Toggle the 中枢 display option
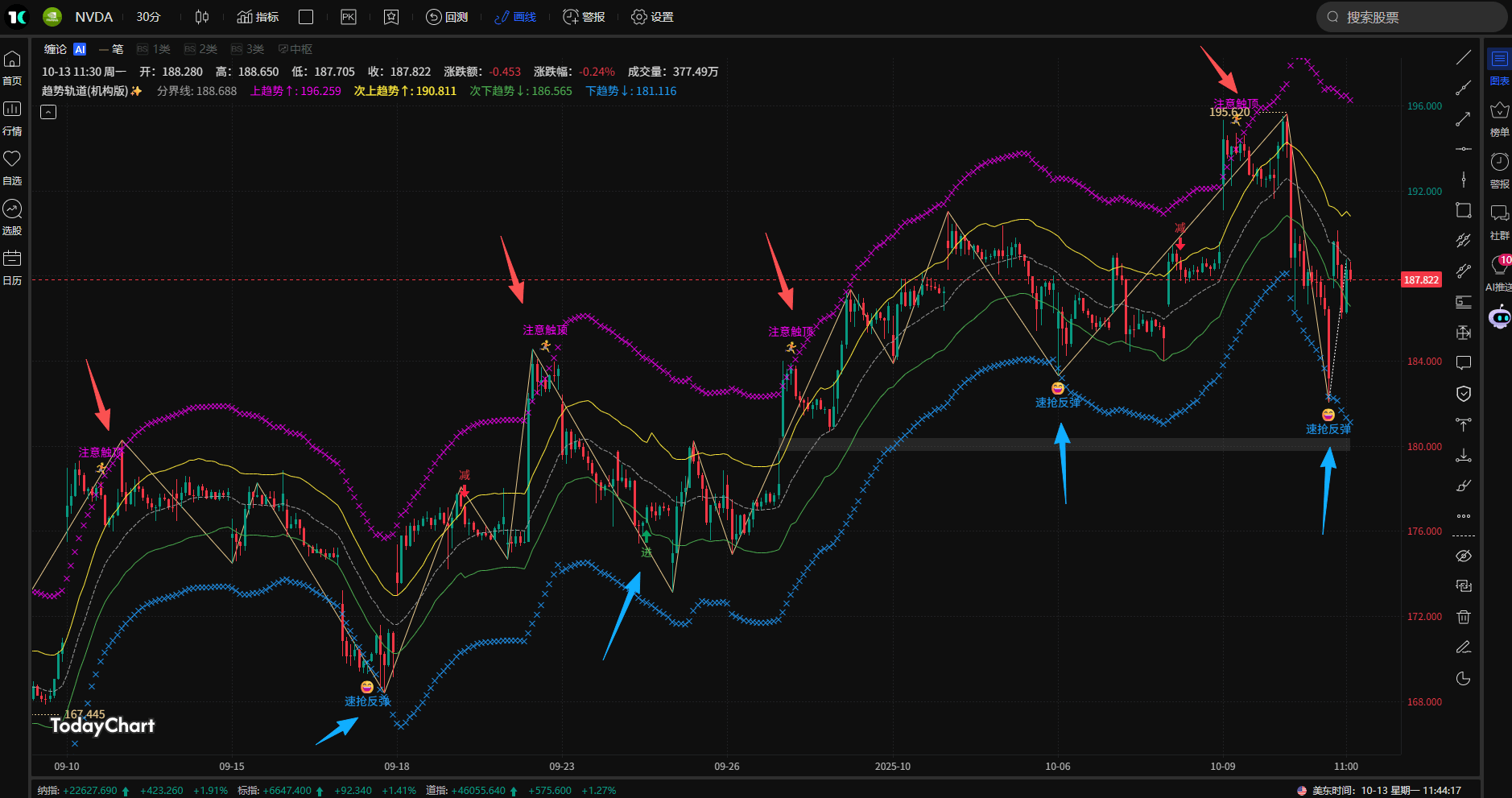Screen dimensions: 1512x798 (295, 49)
